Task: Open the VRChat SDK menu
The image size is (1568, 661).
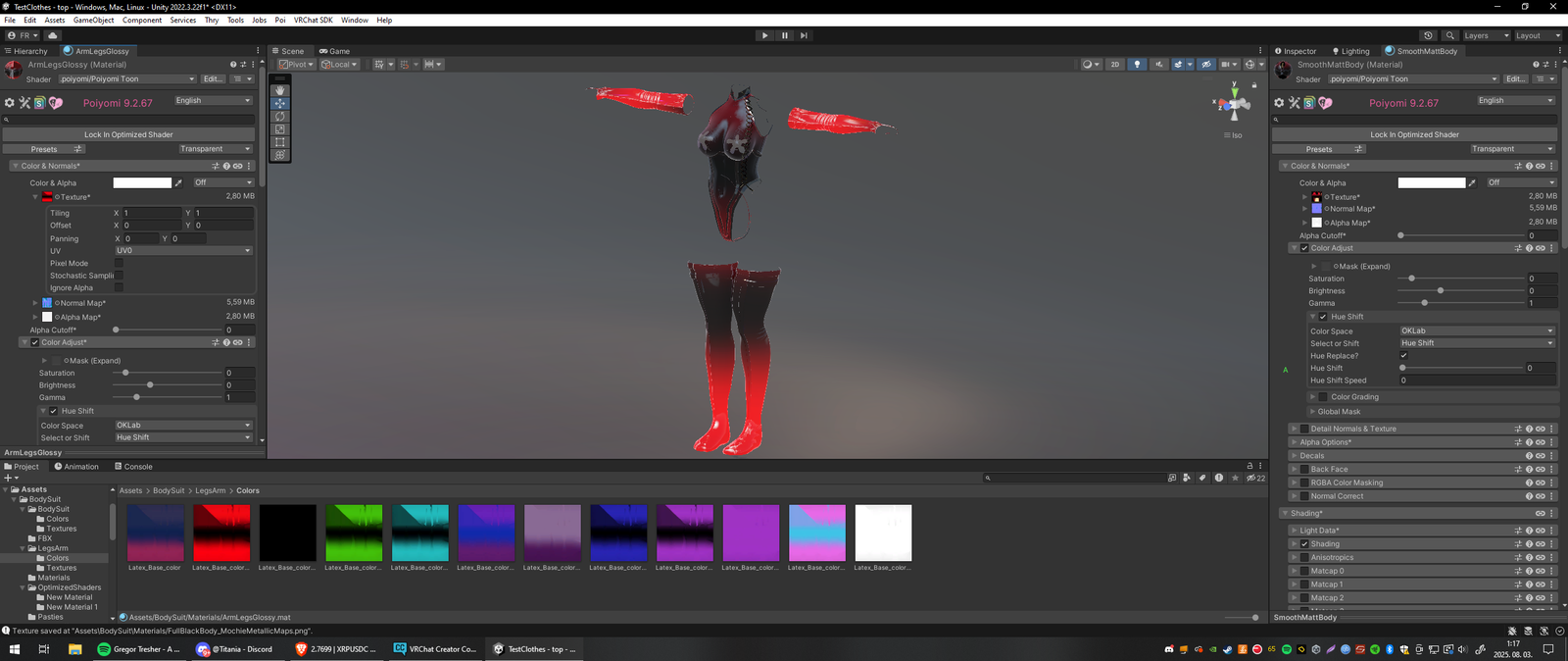Action: pyautogui.click(x=314, y=20)
